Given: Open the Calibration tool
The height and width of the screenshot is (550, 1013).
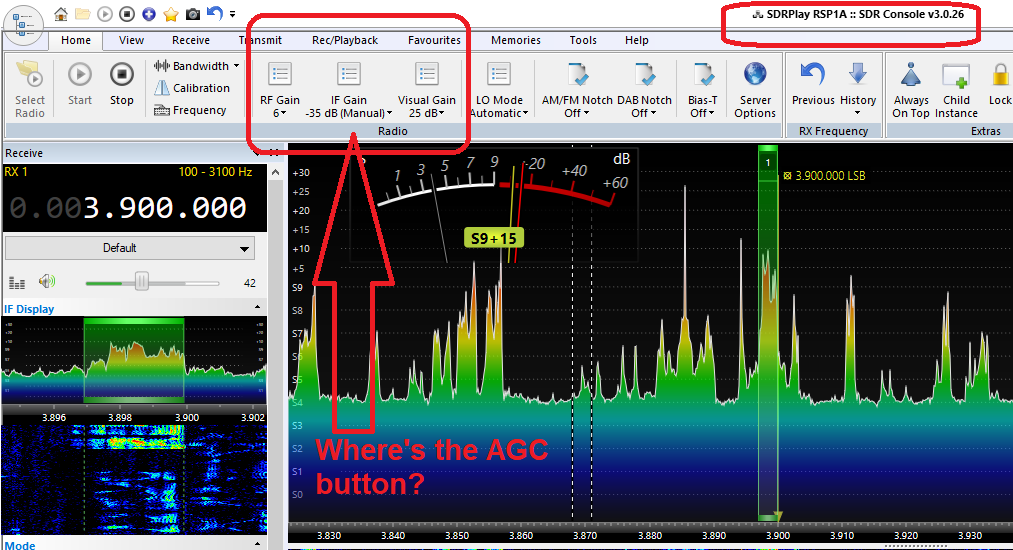Looking at the screenshot, I should pos(192,88).
